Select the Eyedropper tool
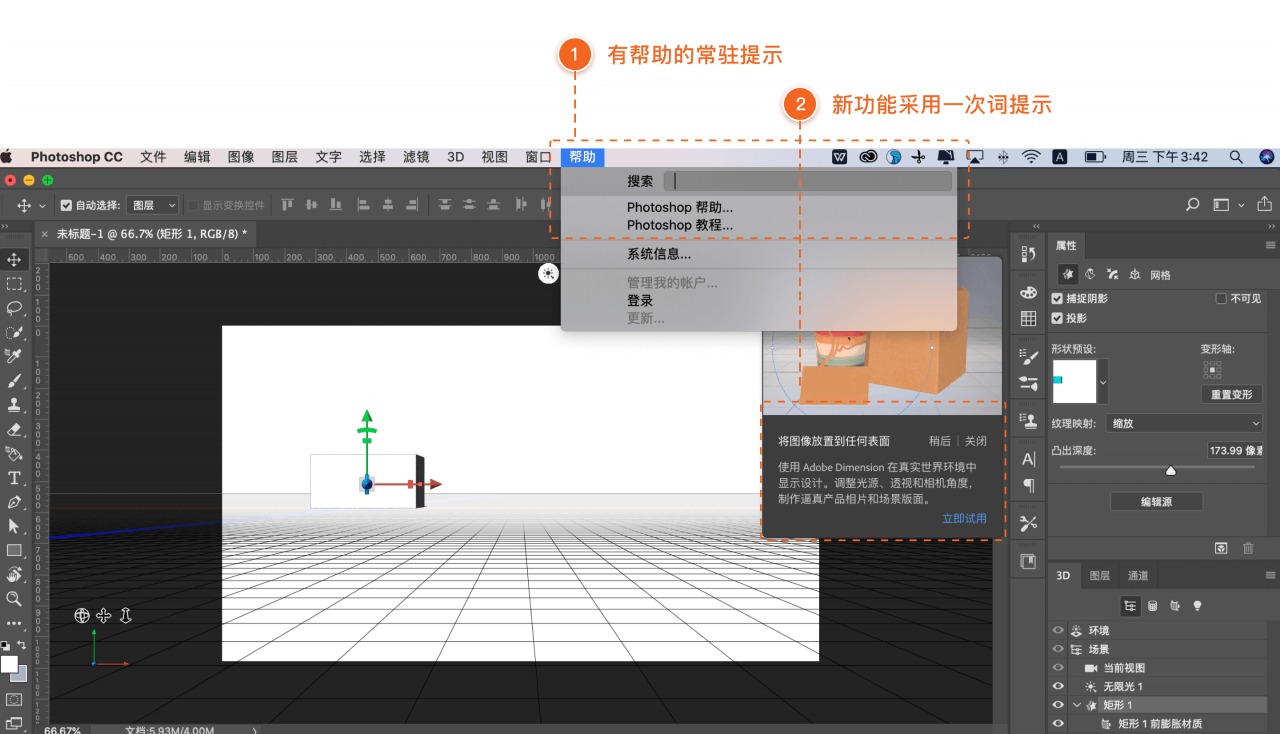This screenshot has height=734, width=1280. tap(14, 356)
